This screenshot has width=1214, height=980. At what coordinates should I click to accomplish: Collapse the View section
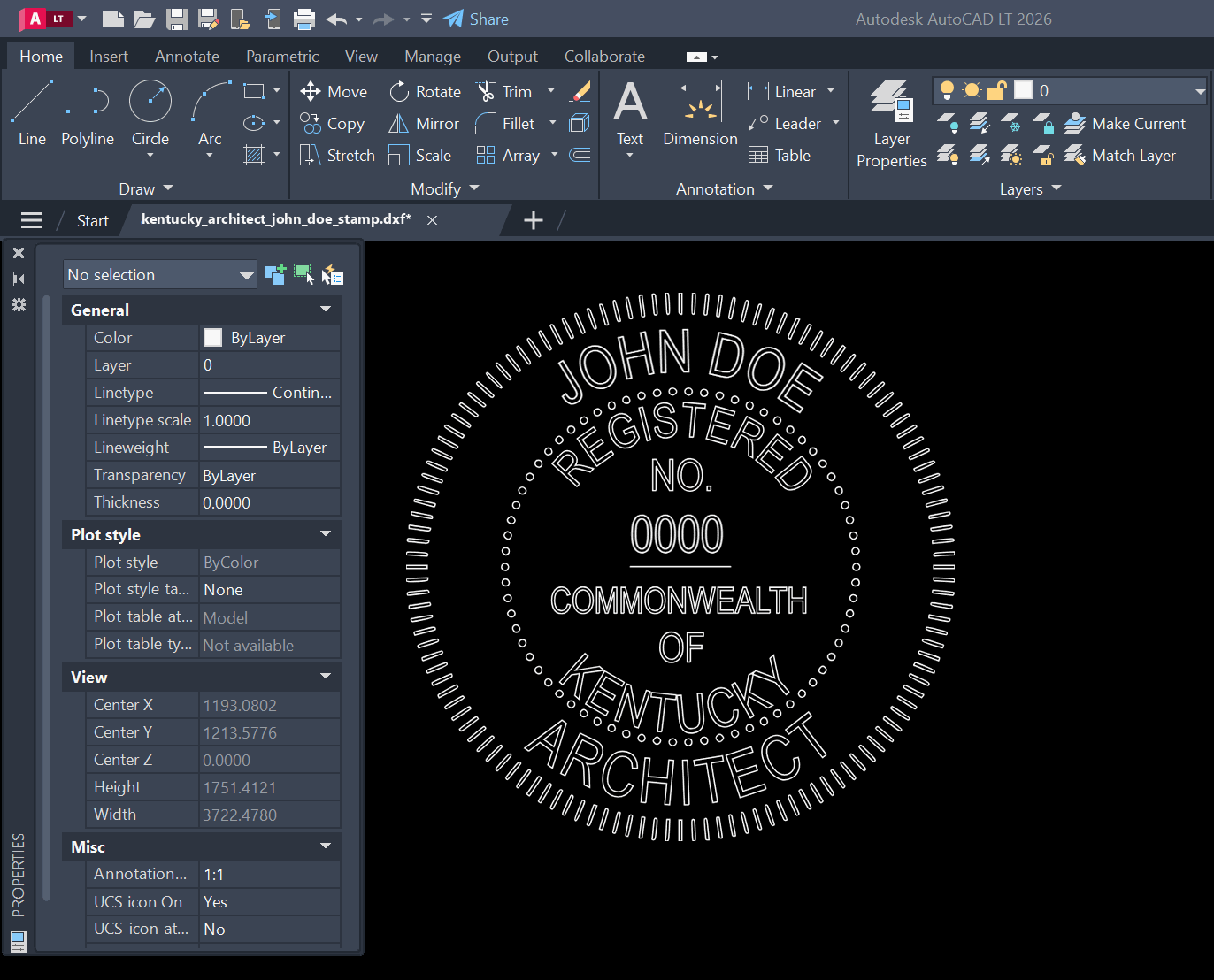[326, 677]
